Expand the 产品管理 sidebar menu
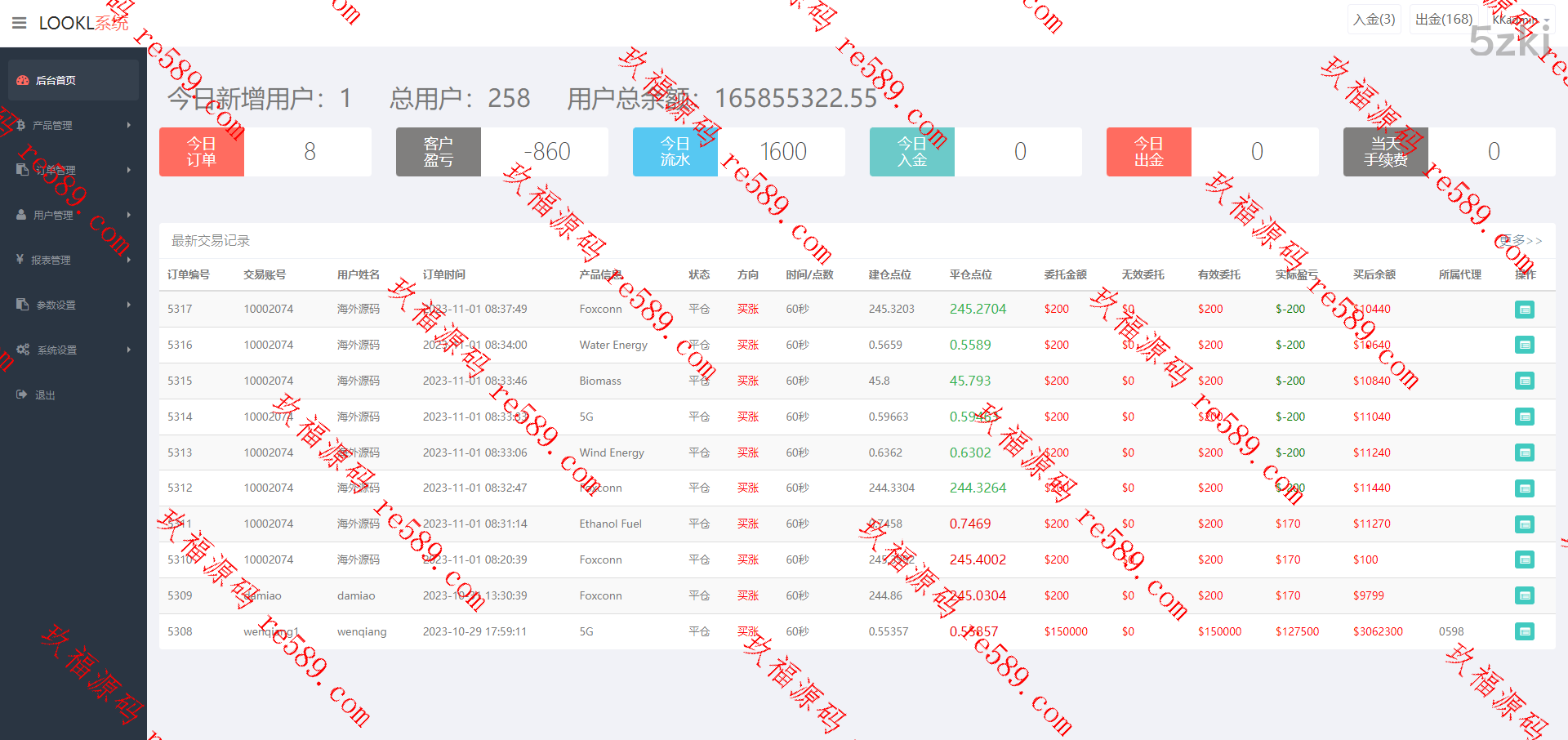 click(72, 125)
